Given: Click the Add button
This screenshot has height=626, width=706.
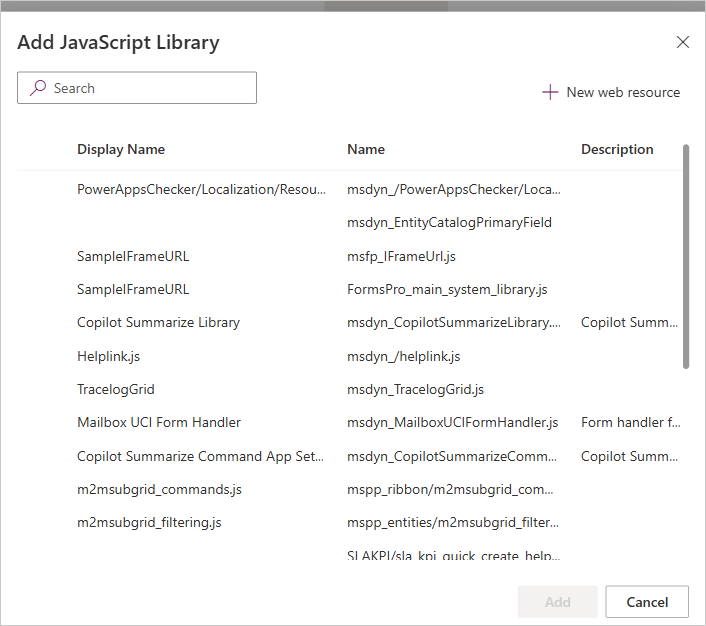Looking at the screenshot, I should point(557,602).
